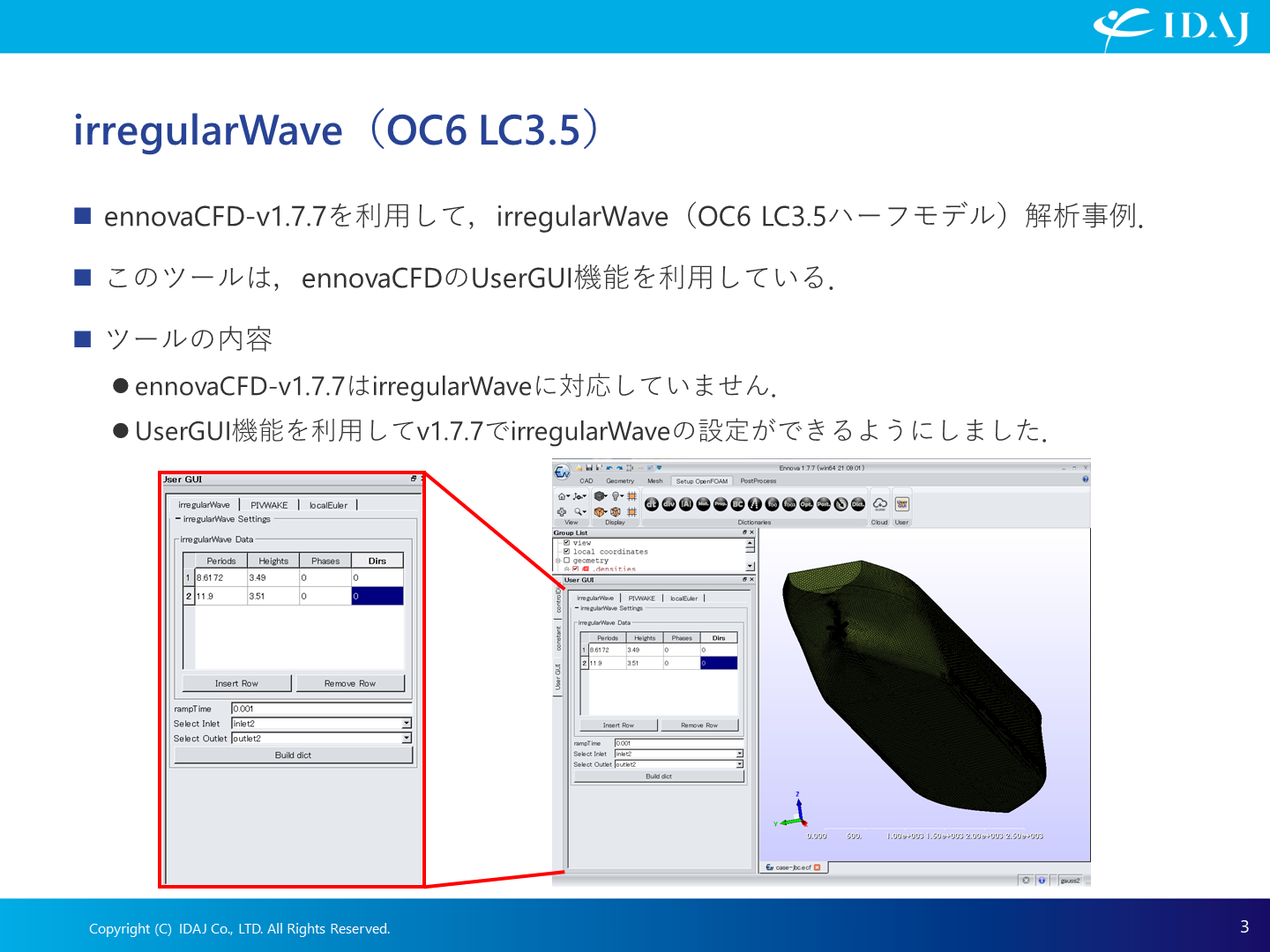This screenshot has height=952, width=1270.
Task: Click Remove Row in enlarged User GUI
Action: [x=350, y=683]
